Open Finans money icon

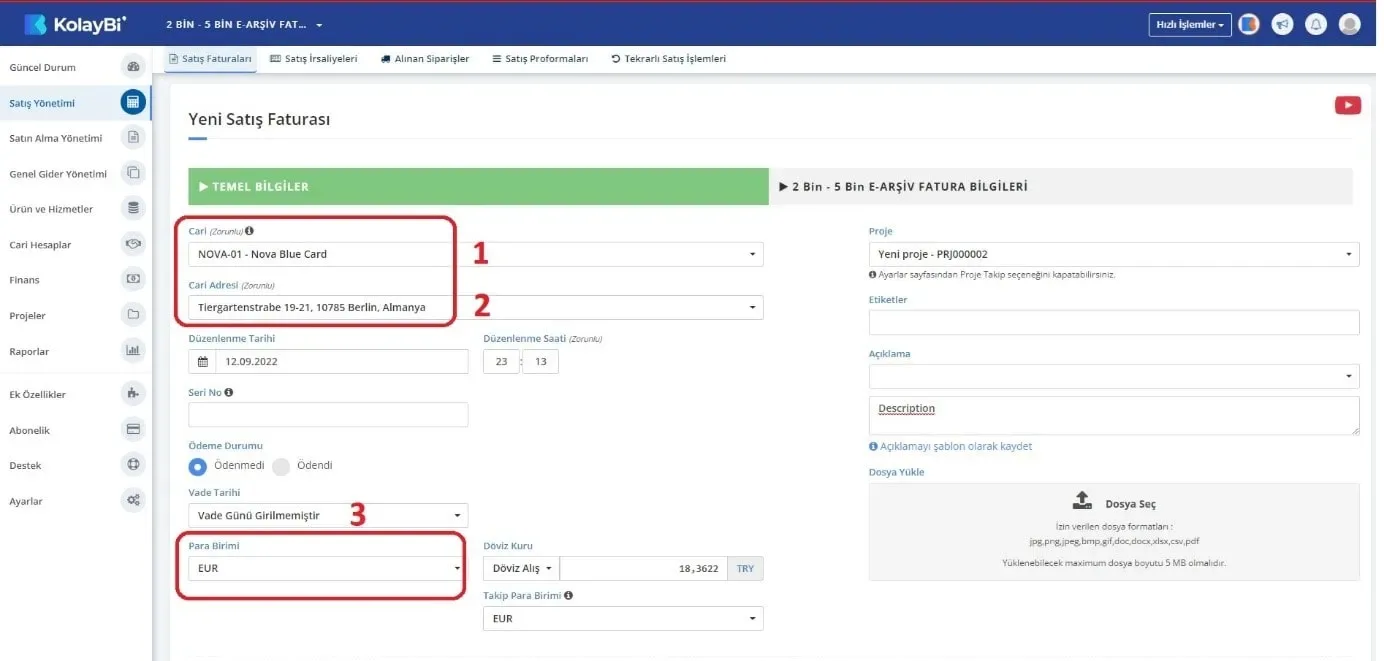pos(133,279)
